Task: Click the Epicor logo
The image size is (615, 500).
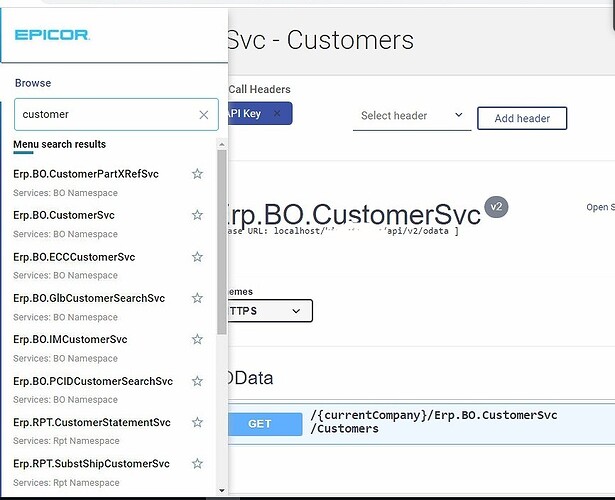Action: click(x=52, y=35)
